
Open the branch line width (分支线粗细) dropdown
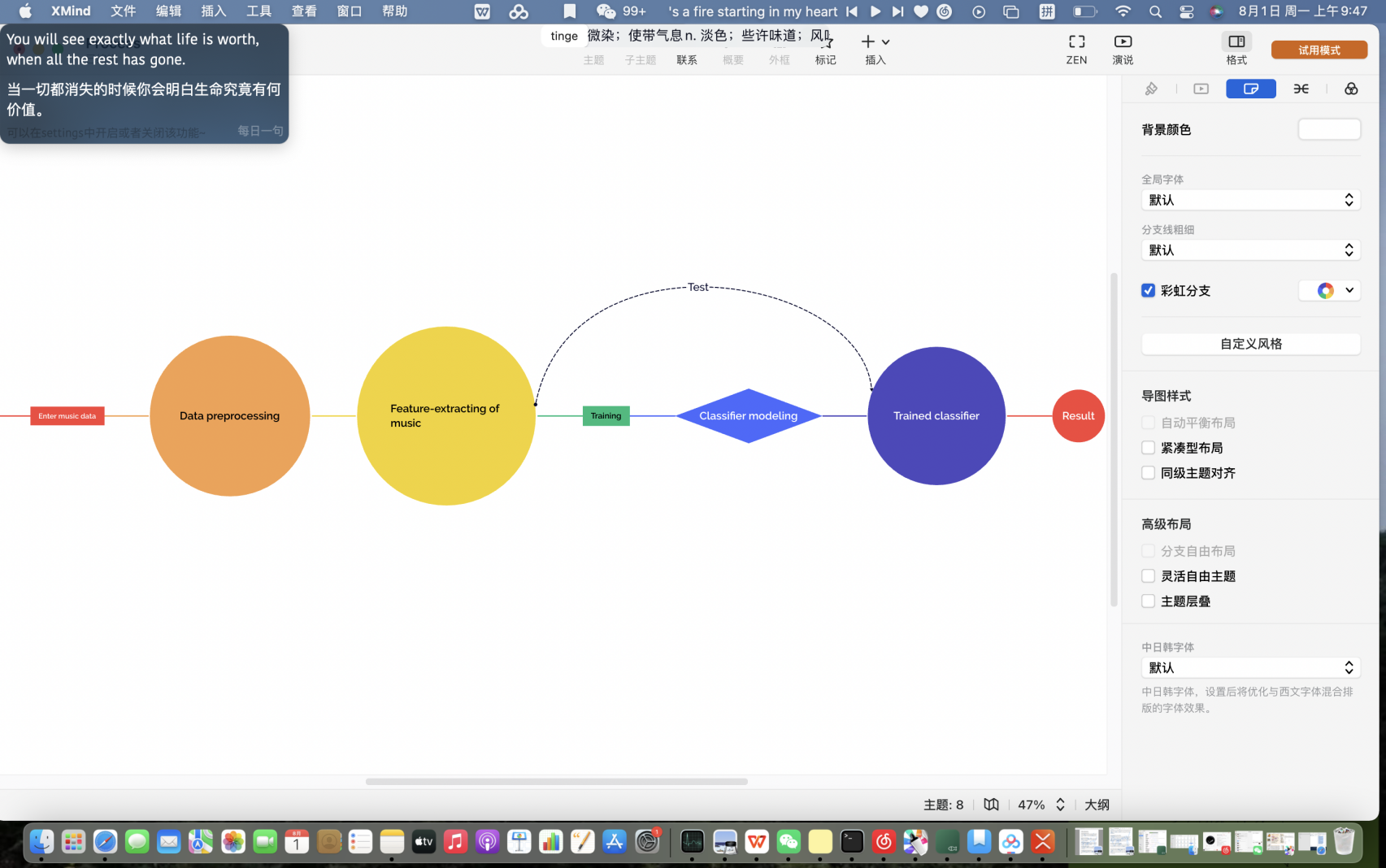[1250, 250]
